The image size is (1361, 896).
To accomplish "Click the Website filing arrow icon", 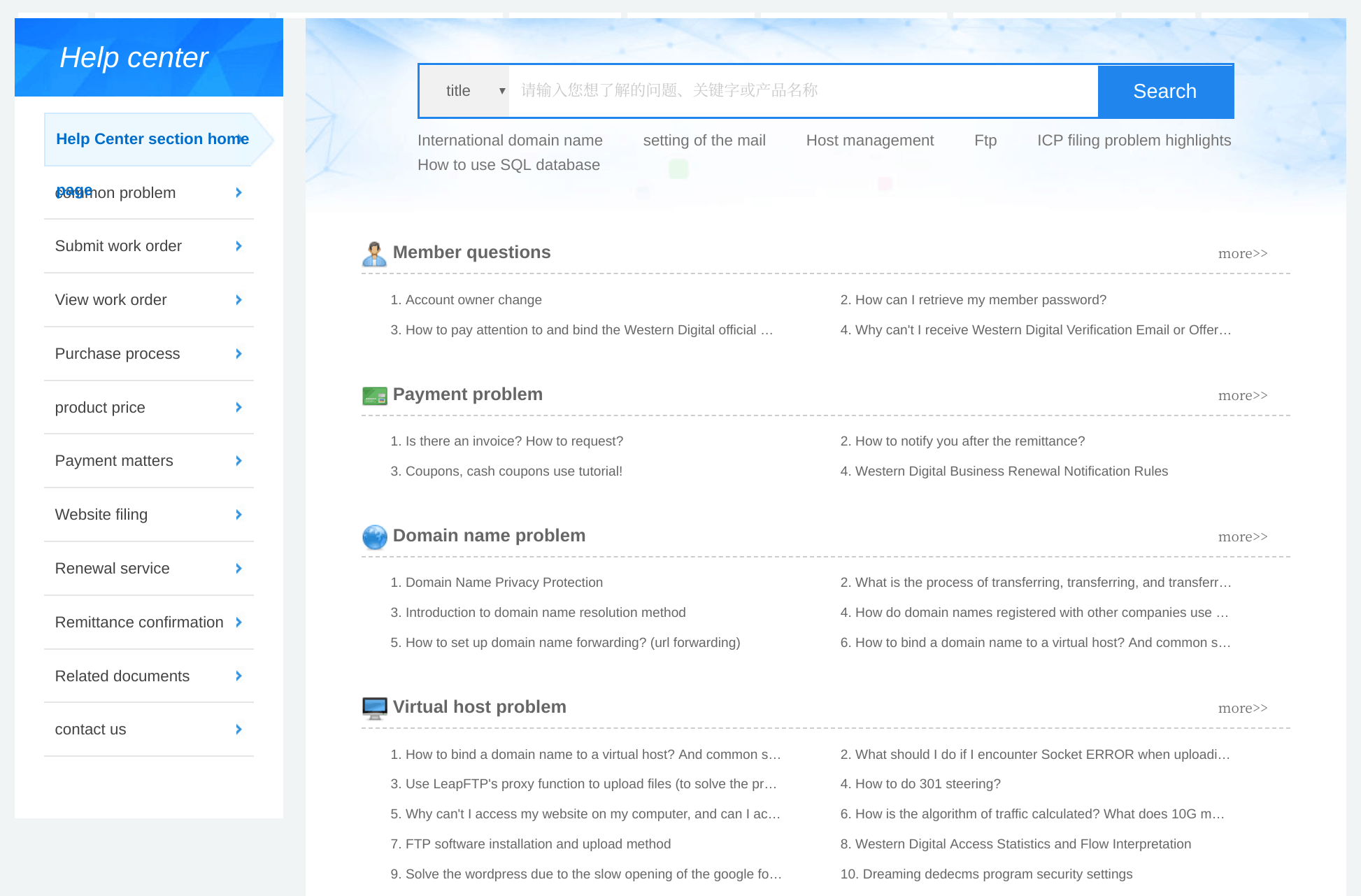I will tap(238, 514).
